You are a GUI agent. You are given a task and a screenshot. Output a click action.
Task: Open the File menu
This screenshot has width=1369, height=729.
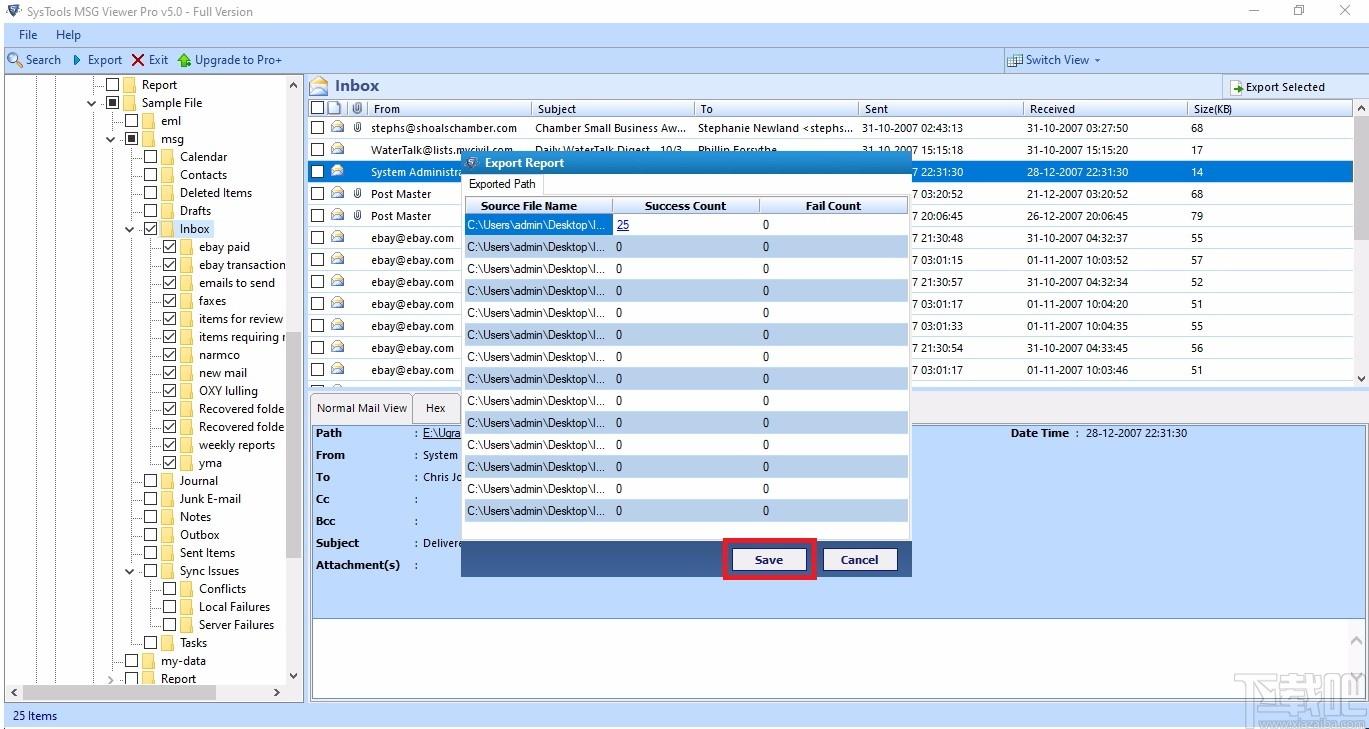click(28, 35)
